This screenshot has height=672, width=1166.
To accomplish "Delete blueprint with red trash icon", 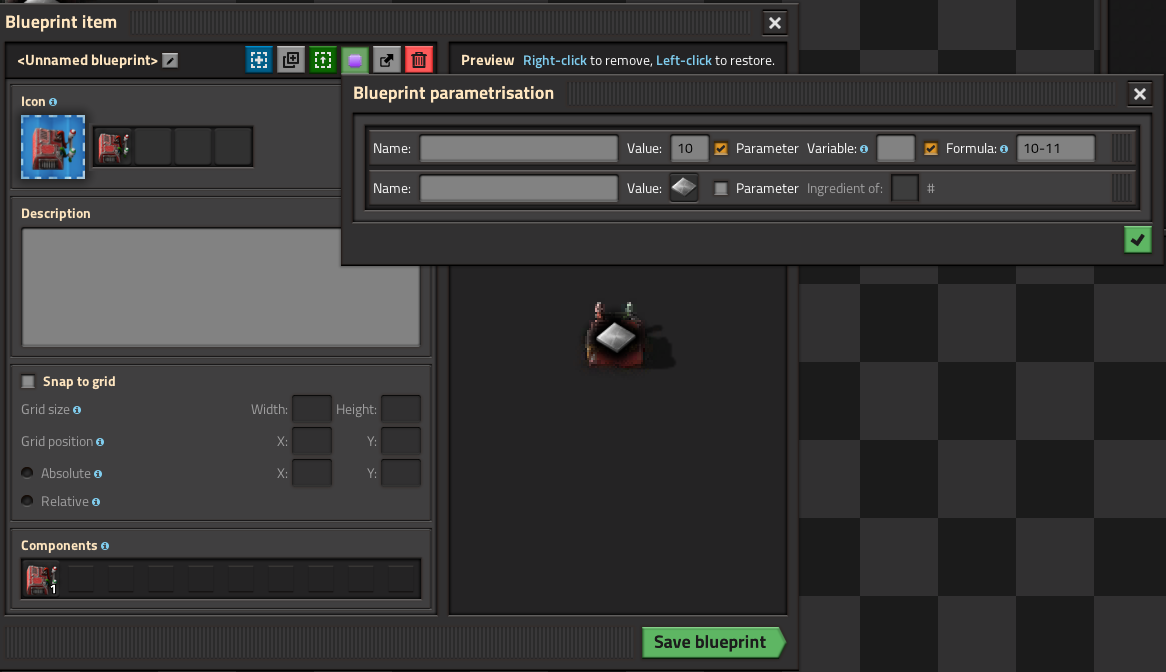I will (419, 60).
